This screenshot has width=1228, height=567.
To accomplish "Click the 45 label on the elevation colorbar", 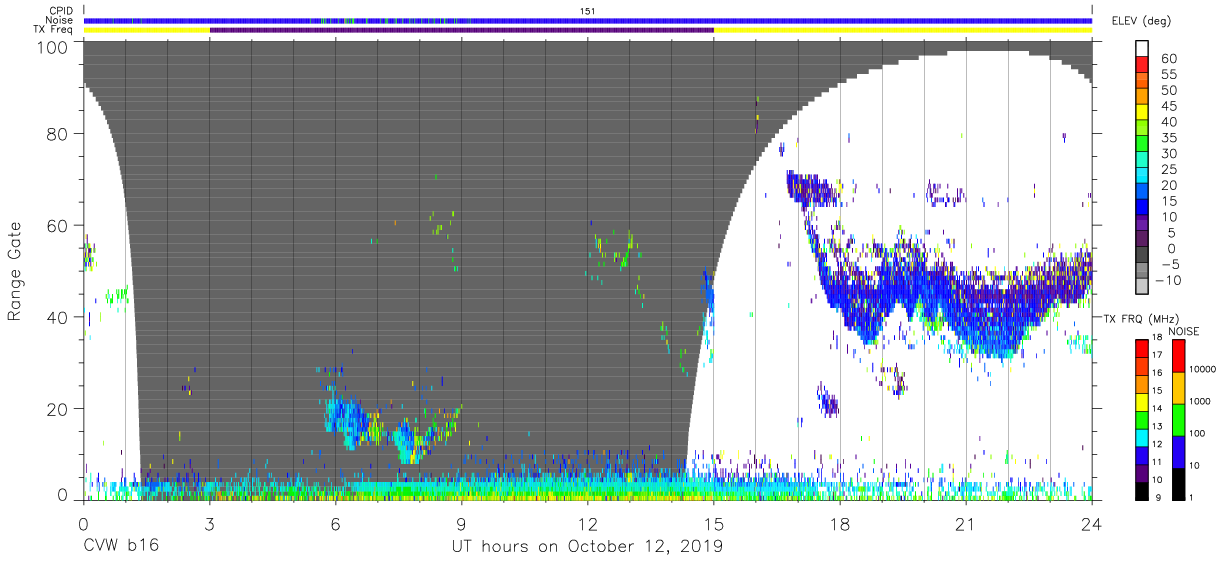I will click(x=1169, y=106).
